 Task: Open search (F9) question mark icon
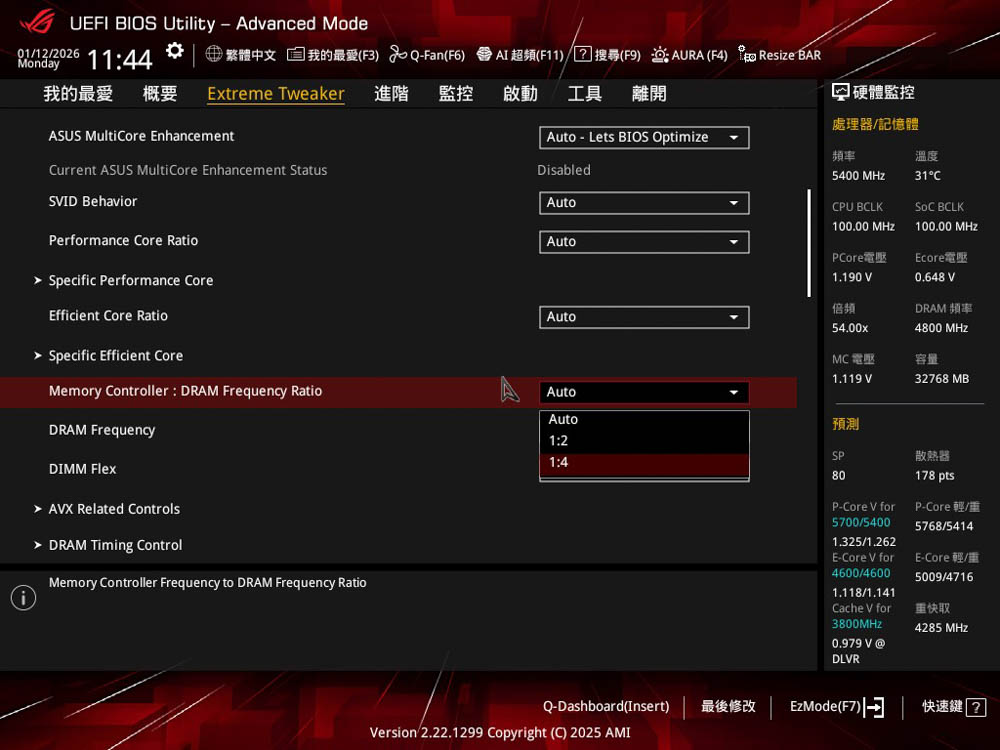coord(583,55)
